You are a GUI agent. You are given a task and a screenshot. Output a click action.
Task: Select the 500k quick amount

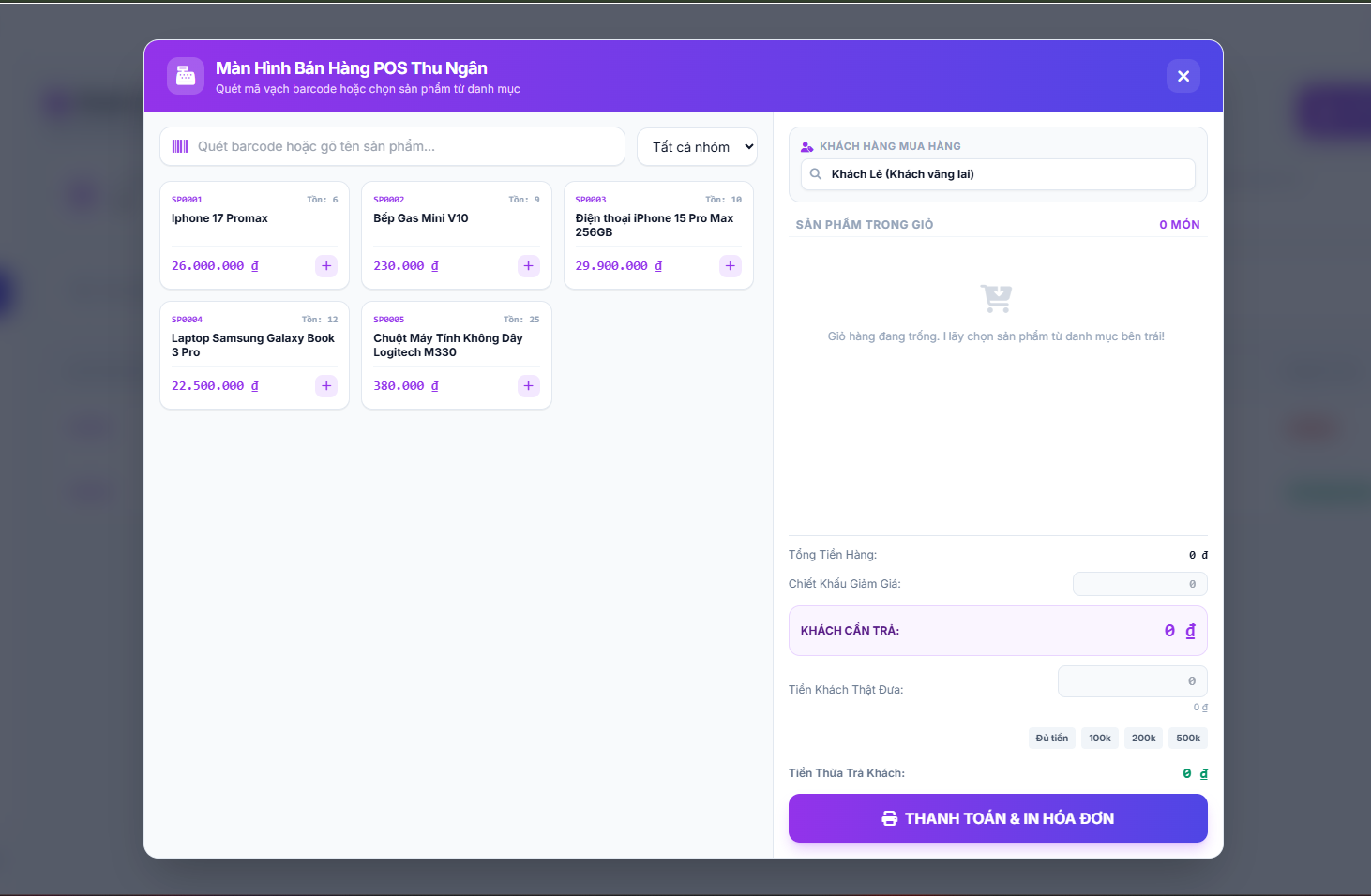point(1188,739)
